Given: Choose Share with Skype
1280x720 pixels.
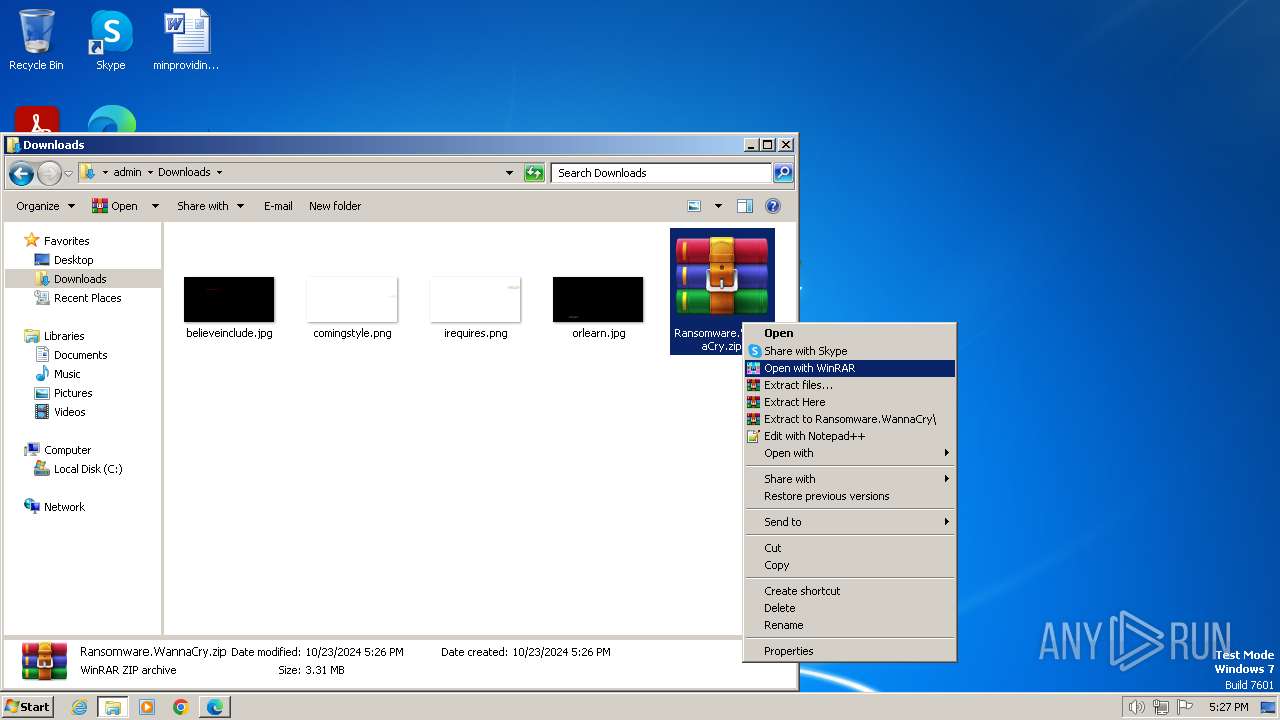Looking at the screenshot, I should 849,351.
